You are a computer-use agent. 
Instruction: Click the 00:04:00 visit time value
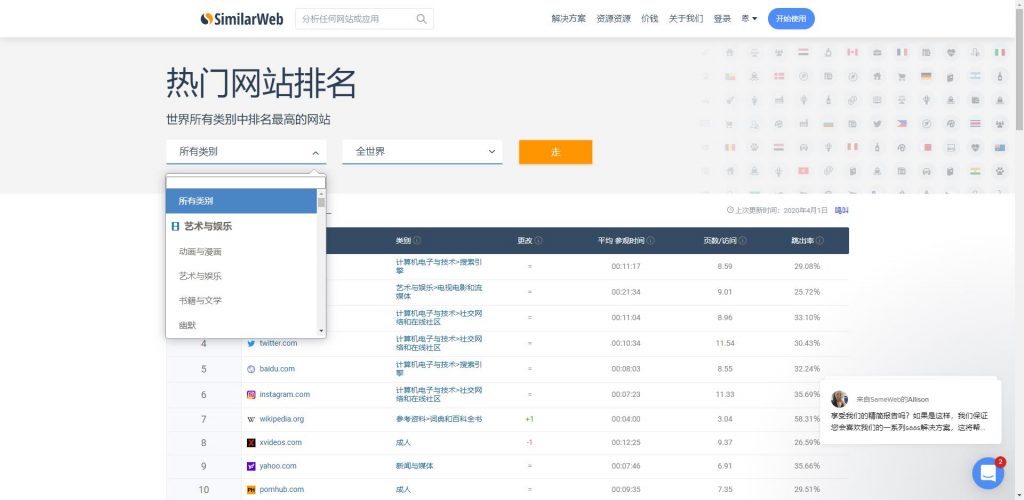coord(626,419)
